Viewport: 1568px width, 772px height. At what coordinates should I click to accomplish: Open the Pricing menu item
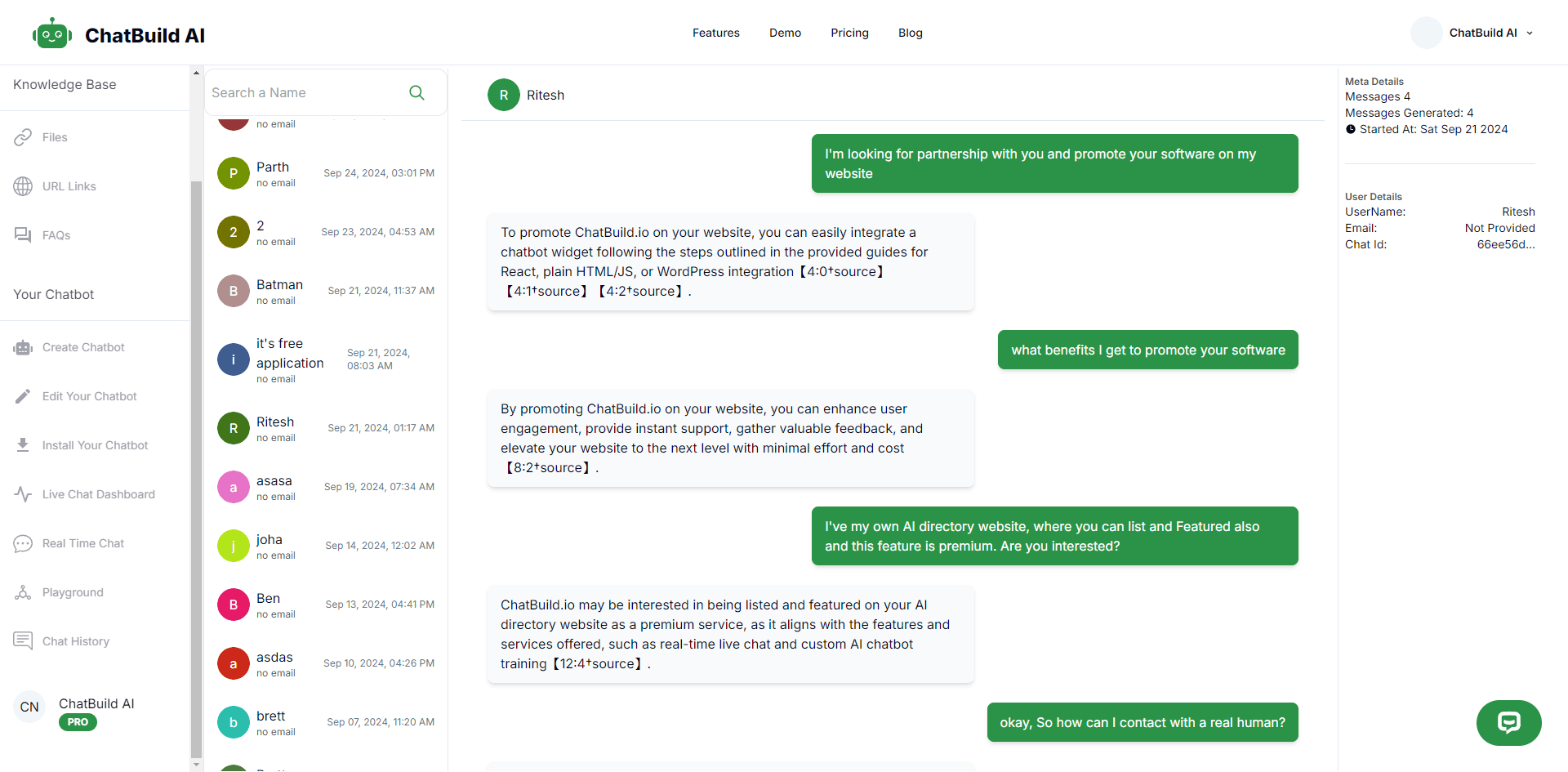pos(849,33)
